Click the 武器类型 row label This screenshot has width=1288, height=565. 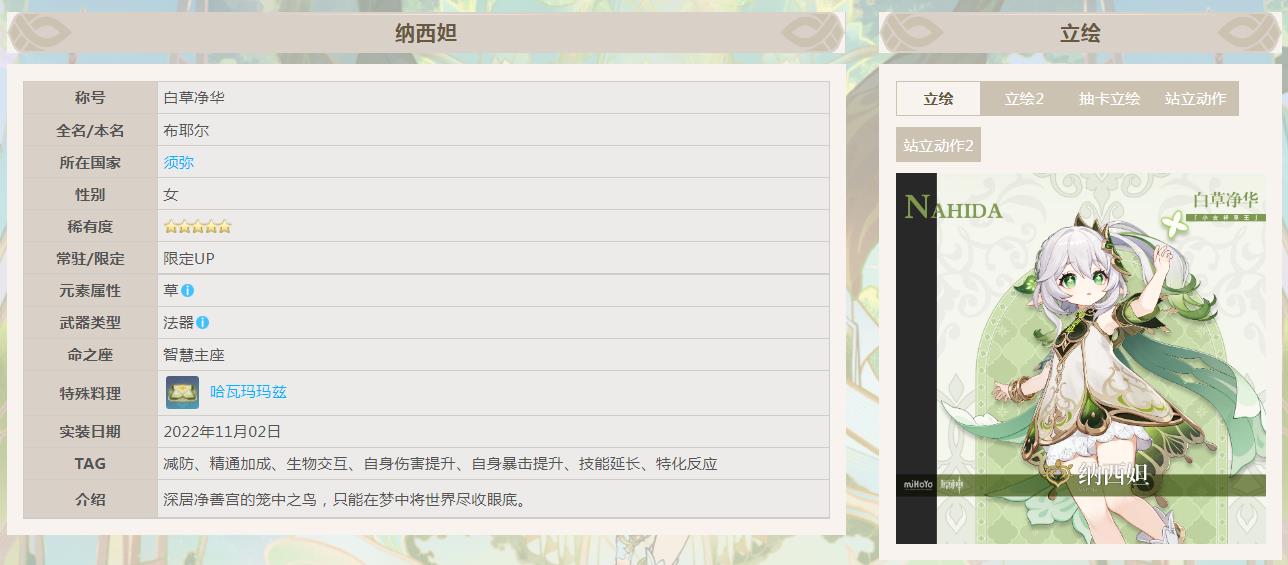tap(90, 322)
